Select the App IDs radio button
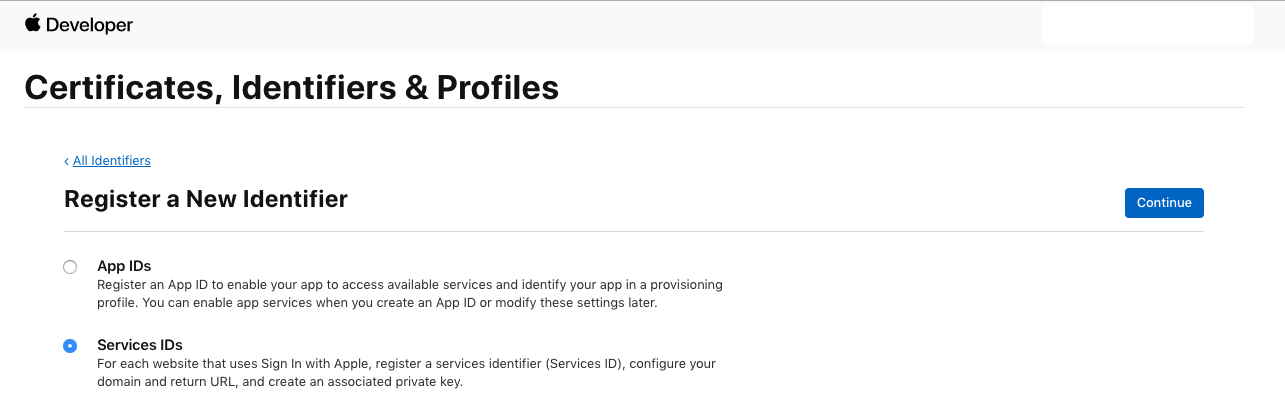The width and height of the screenshot is (1285, 405). coord(70,267)
